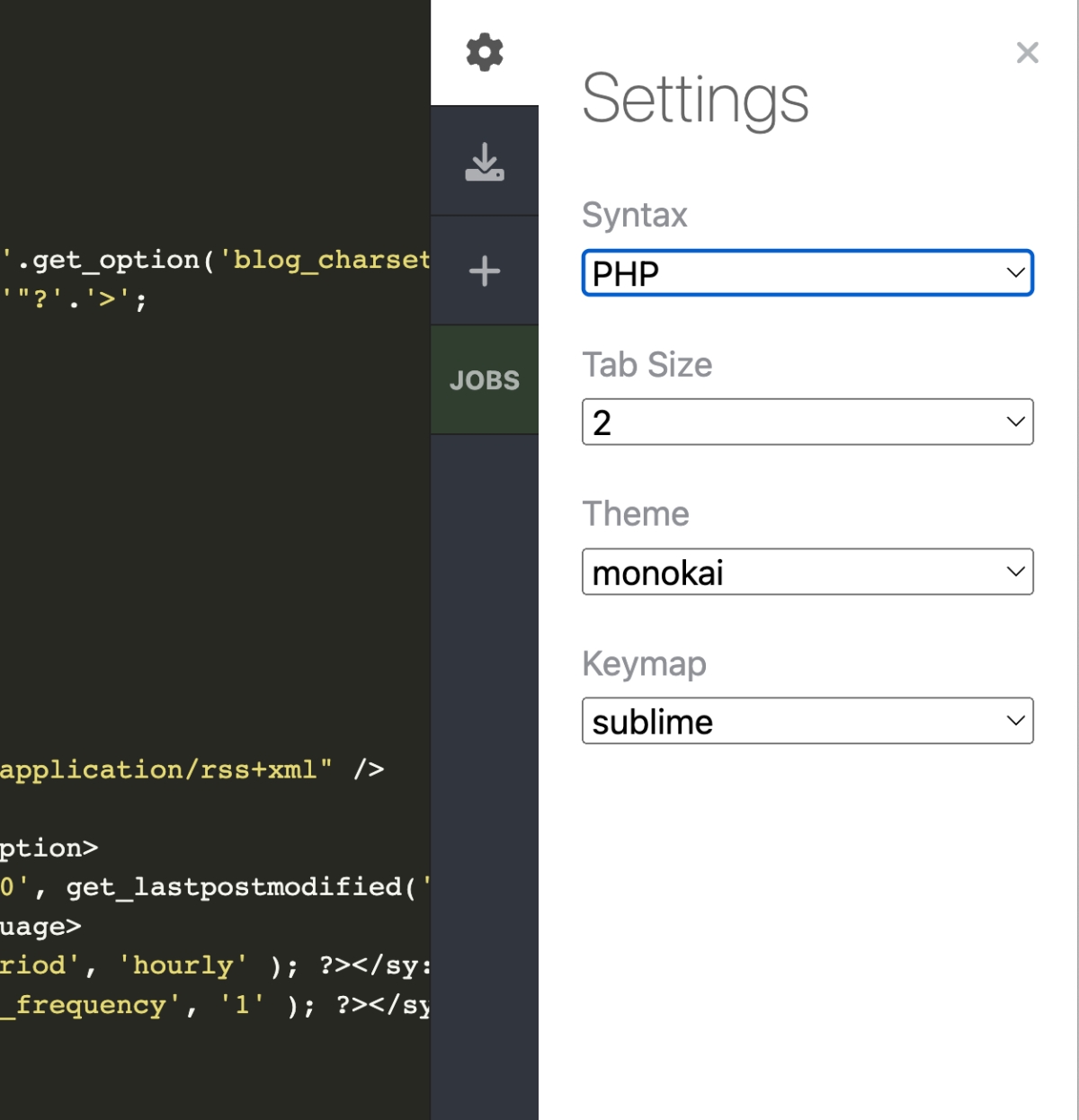Click the 'hourly' string in code

coord(183,965)
